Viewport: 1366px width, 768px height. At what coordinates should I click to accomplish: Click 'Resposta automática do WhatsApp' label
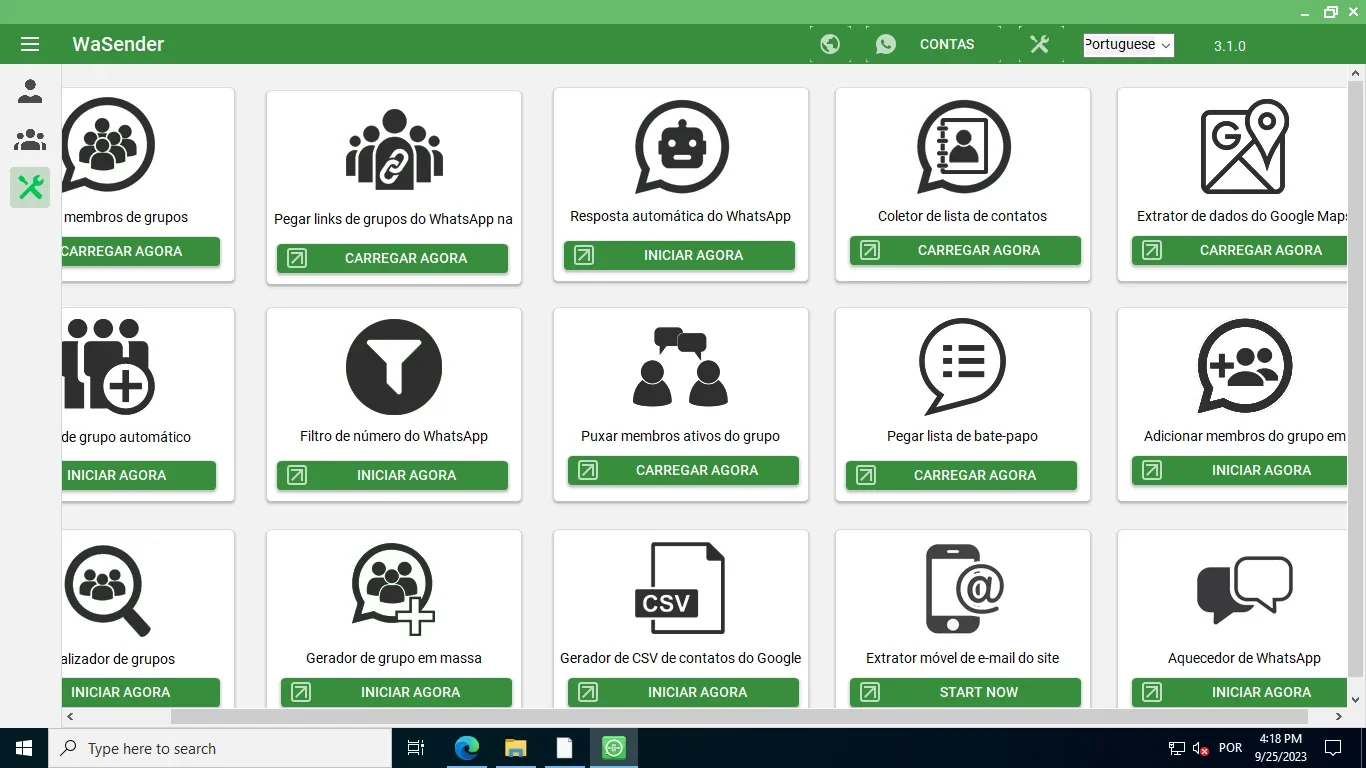[680, 216]
